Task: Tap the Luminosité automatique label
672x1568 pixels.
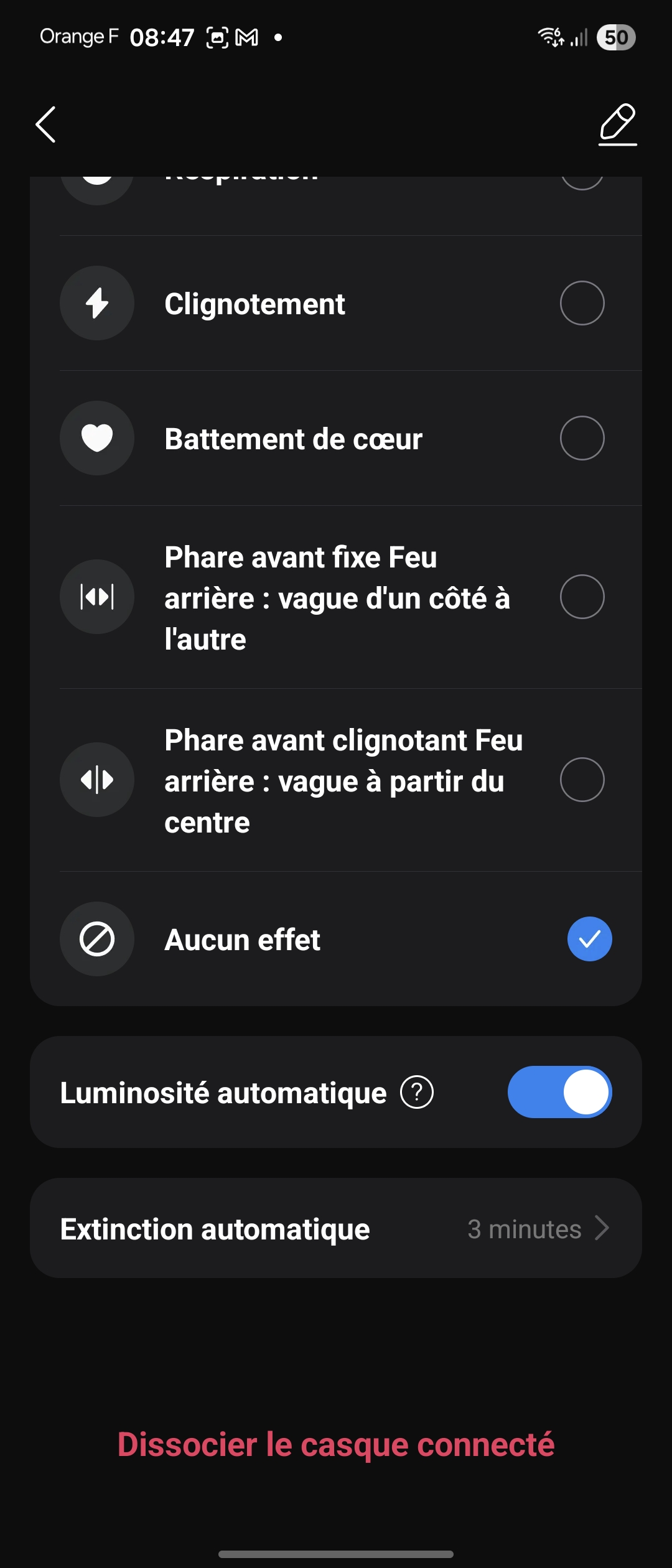Action: (x=223, y=1093)
